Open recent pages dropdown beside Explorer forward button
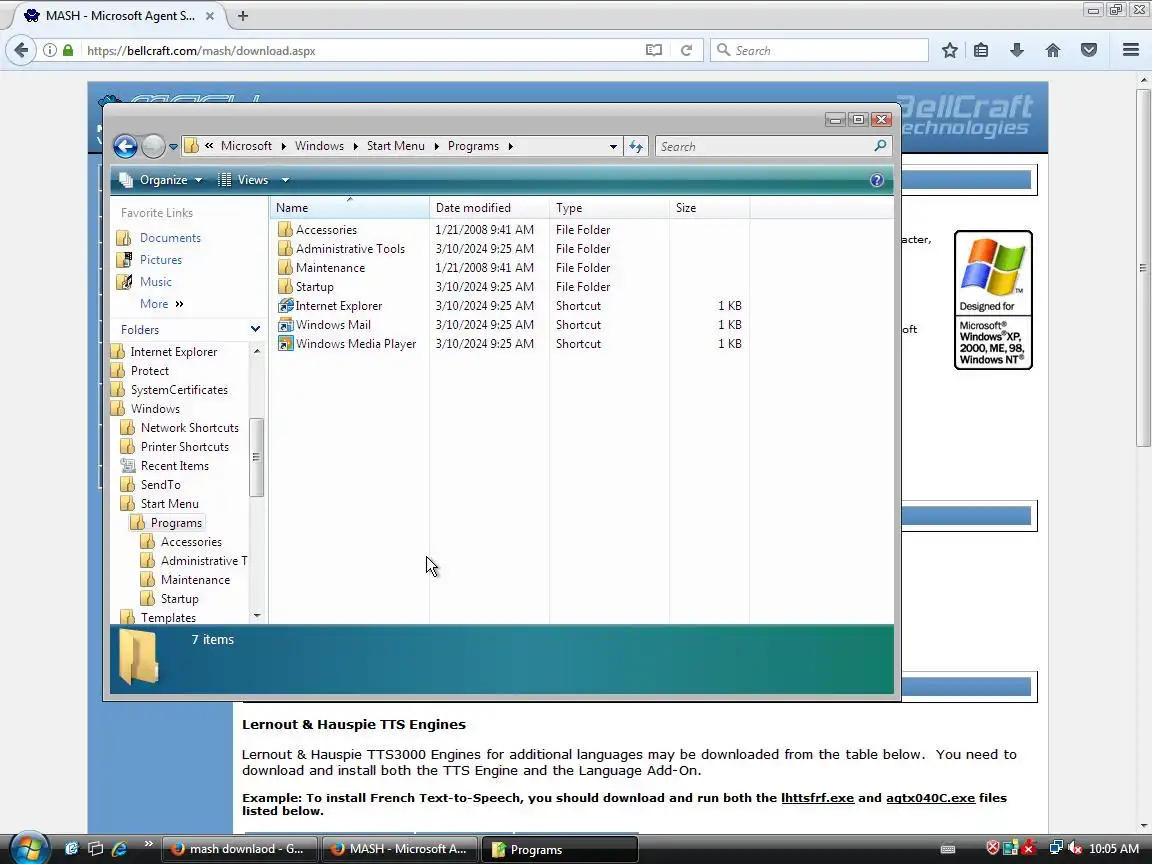The image size is (1152, 864). pos(173,147)
